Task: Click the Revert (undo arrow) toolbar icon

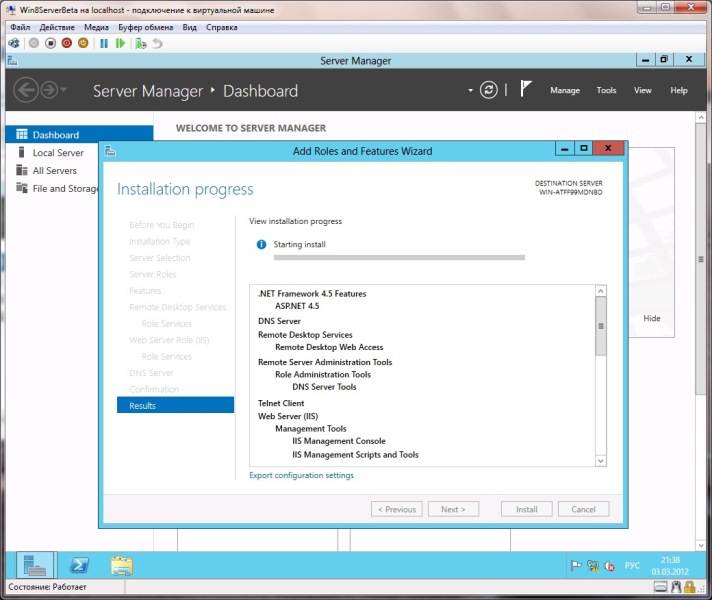Action: click(x=157, y=43)
